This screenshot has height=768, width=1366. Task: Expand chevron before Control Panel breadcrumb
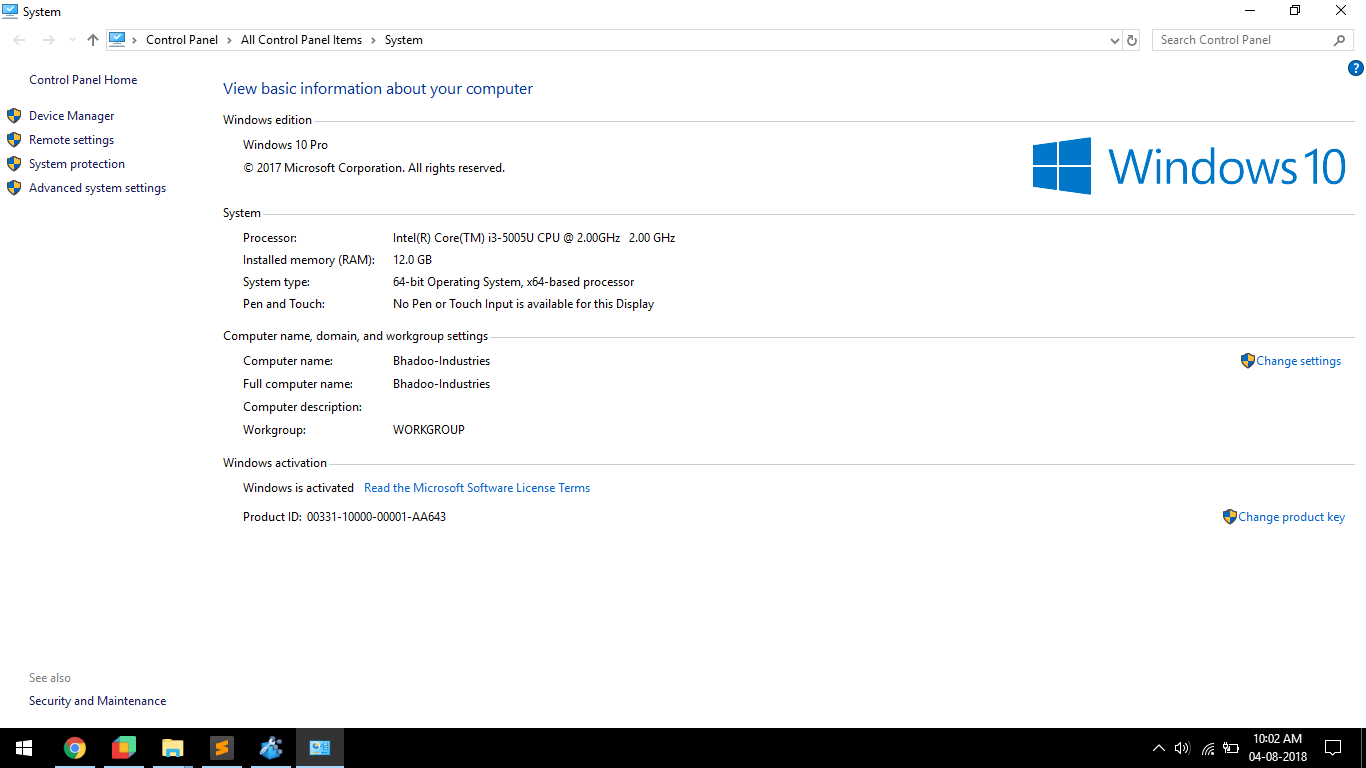pyautogui.click(x=135, y=40)
